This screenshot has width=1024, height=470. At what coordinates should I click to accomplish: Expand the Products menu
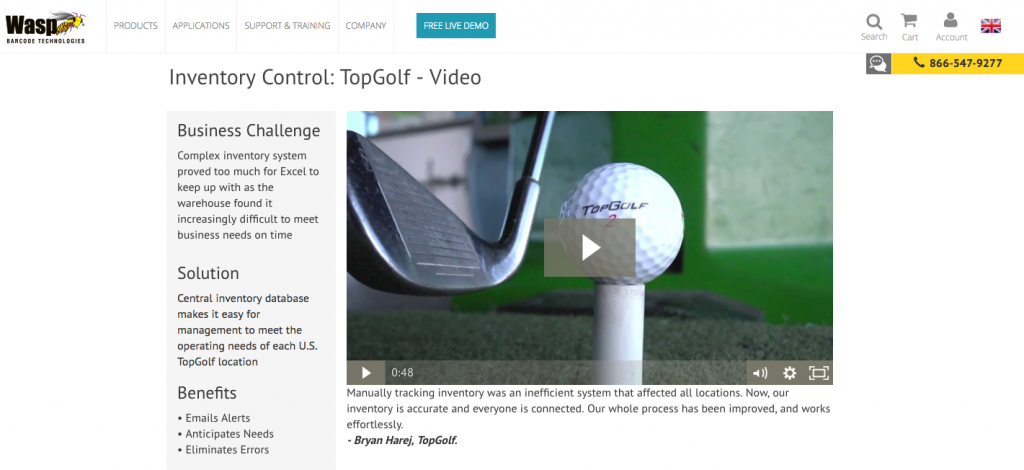pos(136,26)
